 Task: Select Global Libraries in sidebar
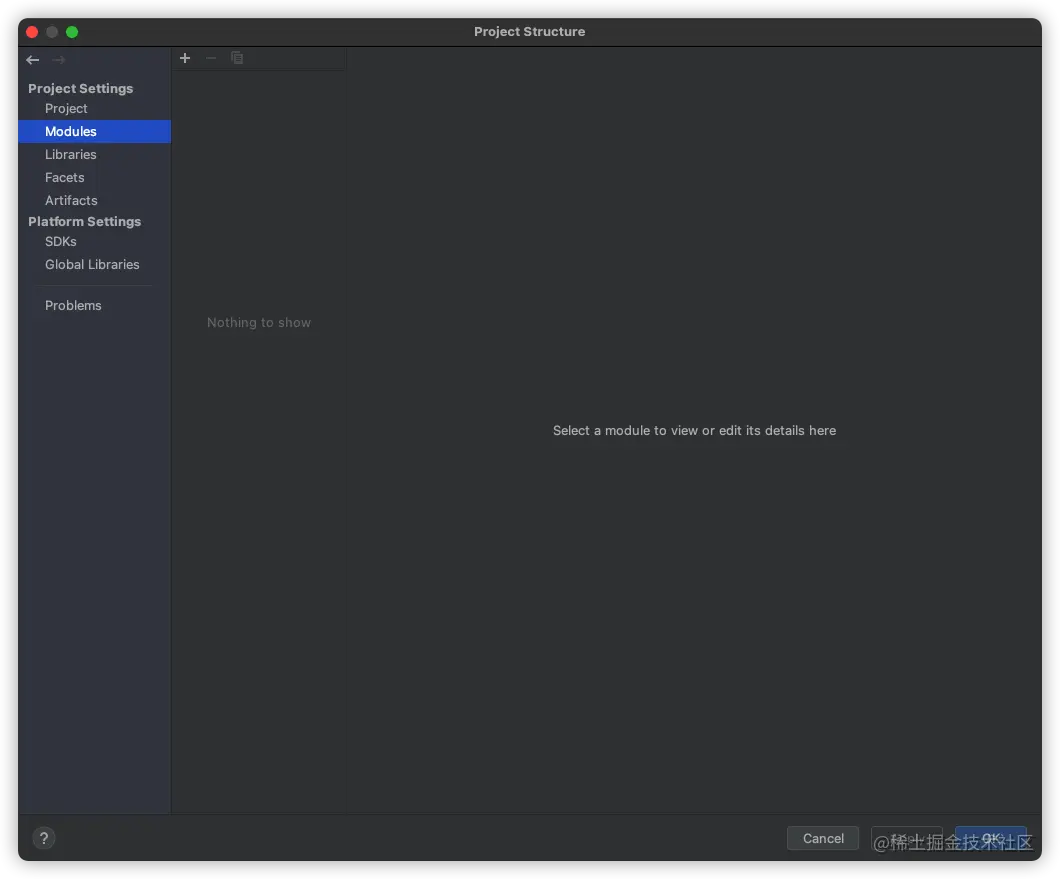point(92,264)
